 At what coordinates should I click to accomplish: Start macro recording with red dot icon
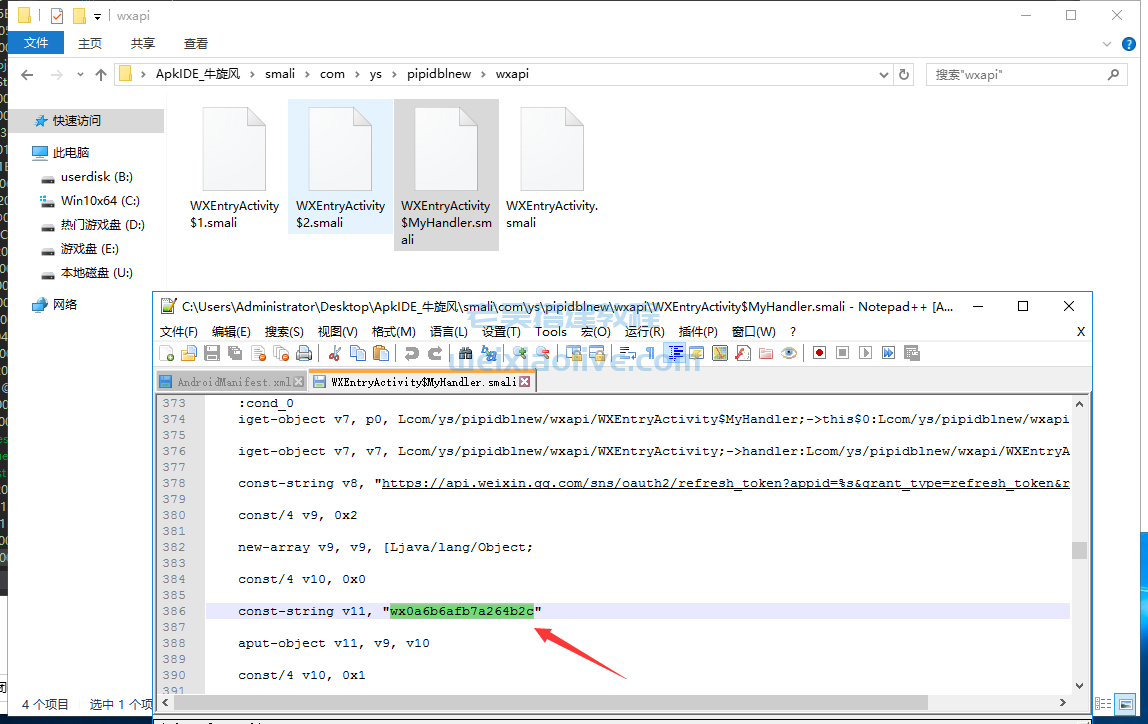point(819,353)
